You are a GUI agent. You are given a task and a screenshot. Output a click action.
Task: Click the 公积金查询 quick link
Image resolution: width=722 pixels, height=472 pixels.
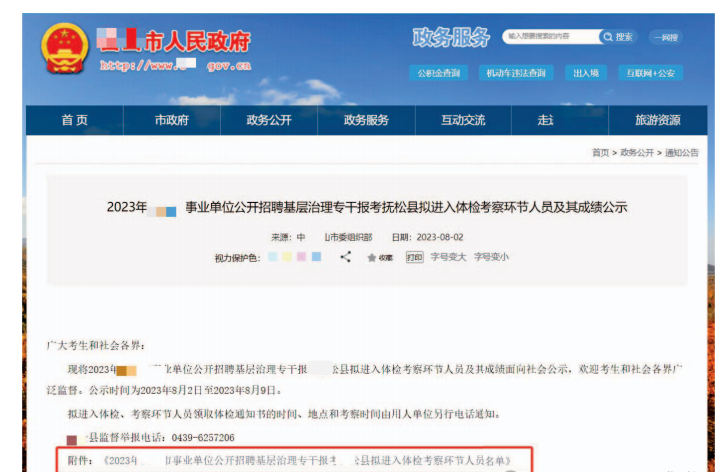(438, 73)
